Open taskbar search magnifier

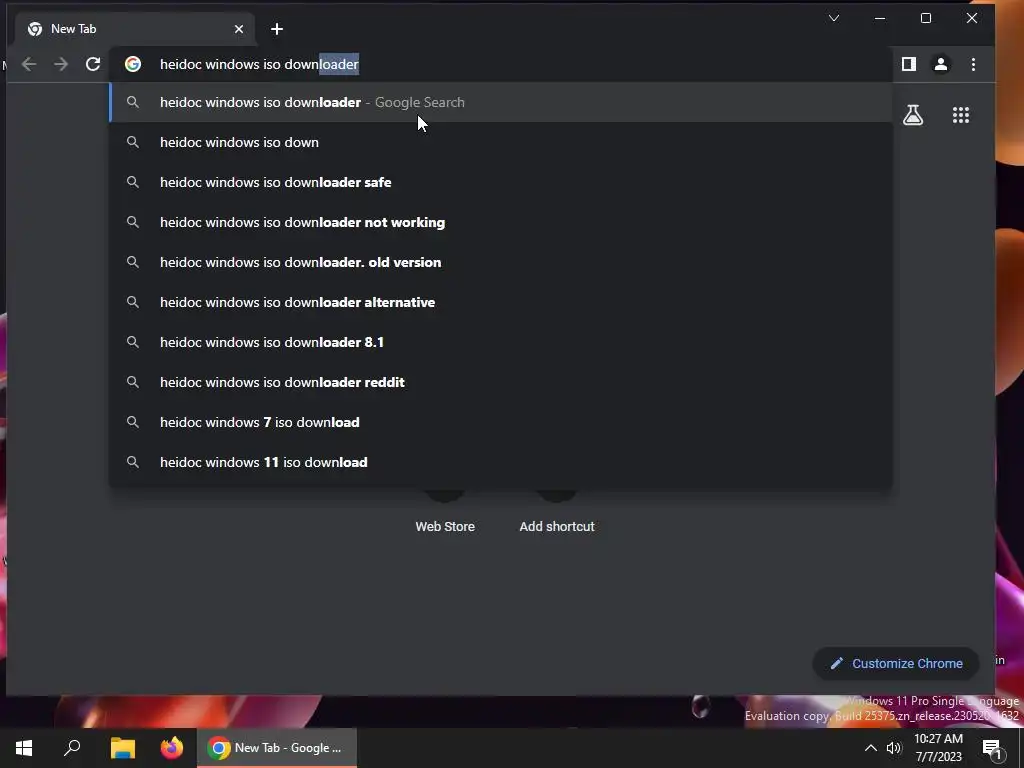coord(72,748)
